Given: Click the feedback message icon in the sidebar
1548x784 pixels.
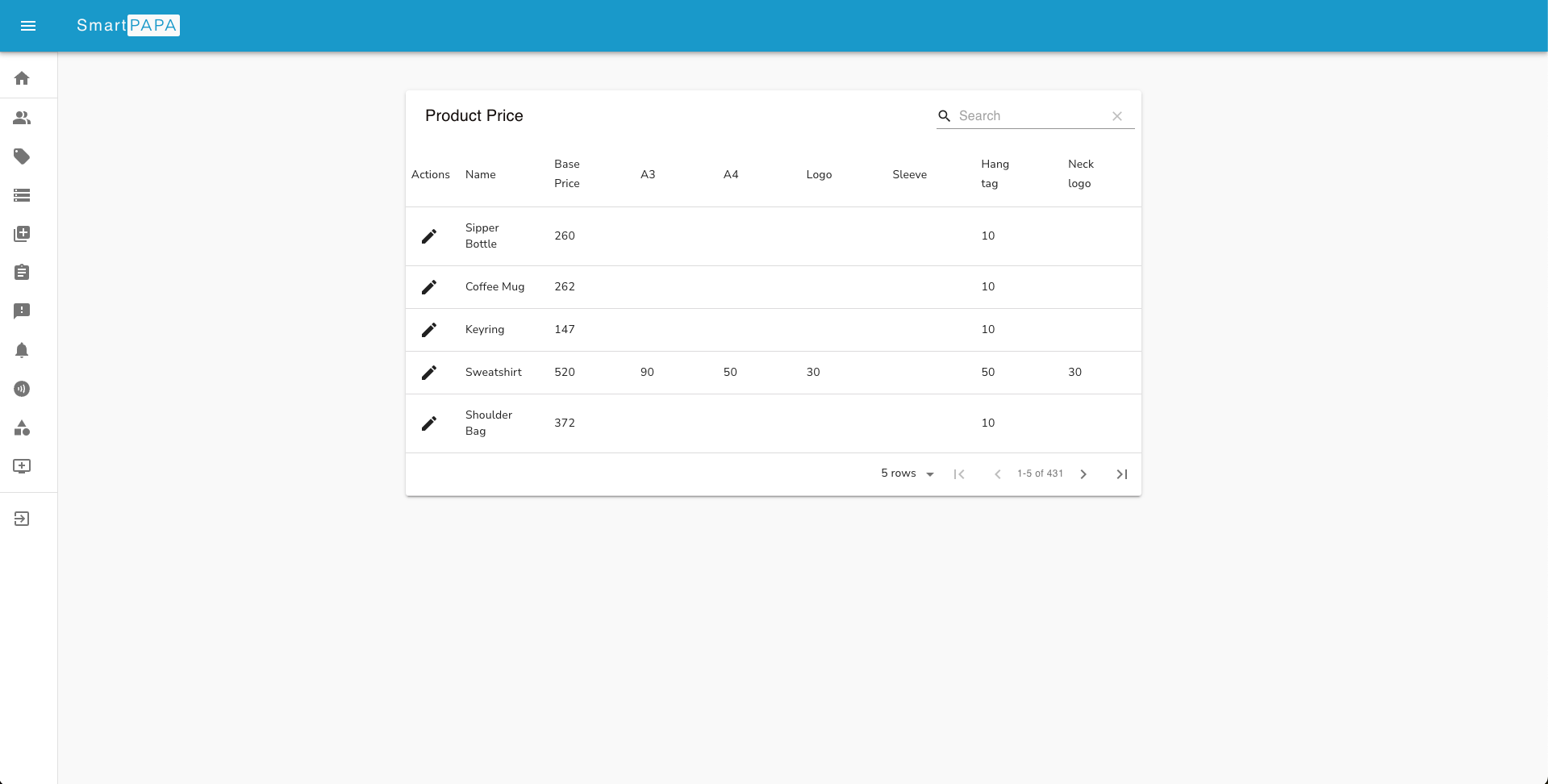Looking at the screenshot, I should (22, 311).
